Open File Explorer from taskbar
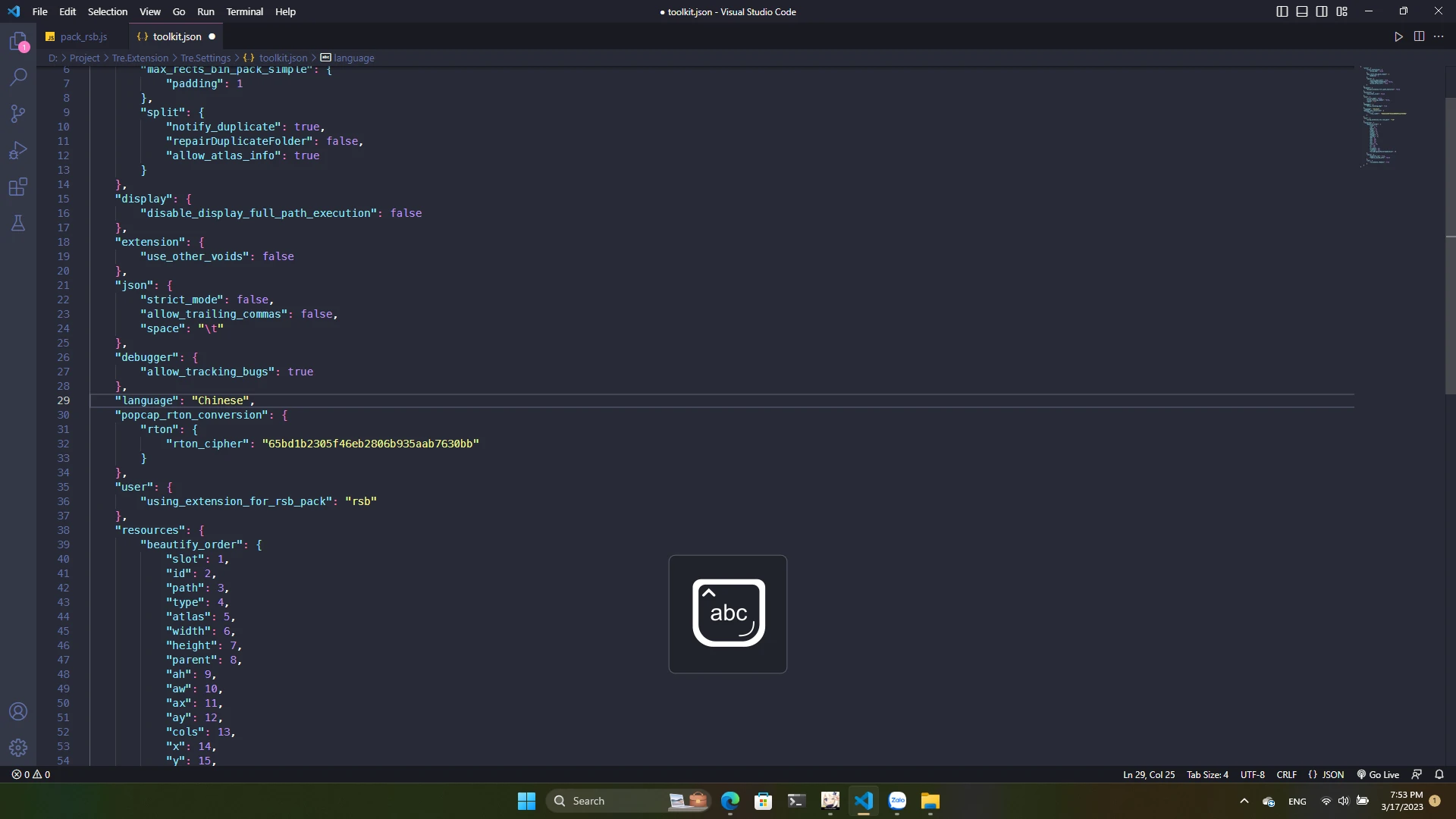This screenshot has width=1456, height=819. [930, 801]
